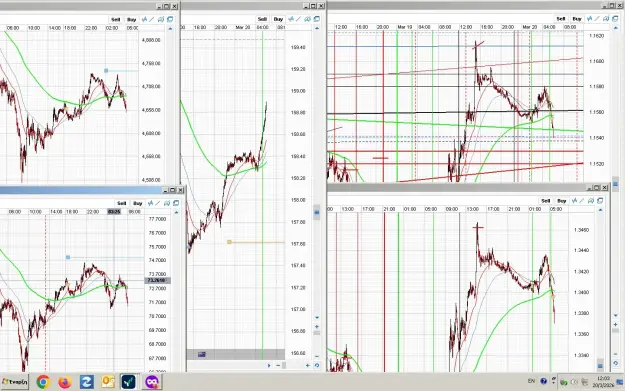This screenshot has height=391, width=625.
Task: Vertical zoom-in plus on the 1.3400 chart
Action: [616, 324]
